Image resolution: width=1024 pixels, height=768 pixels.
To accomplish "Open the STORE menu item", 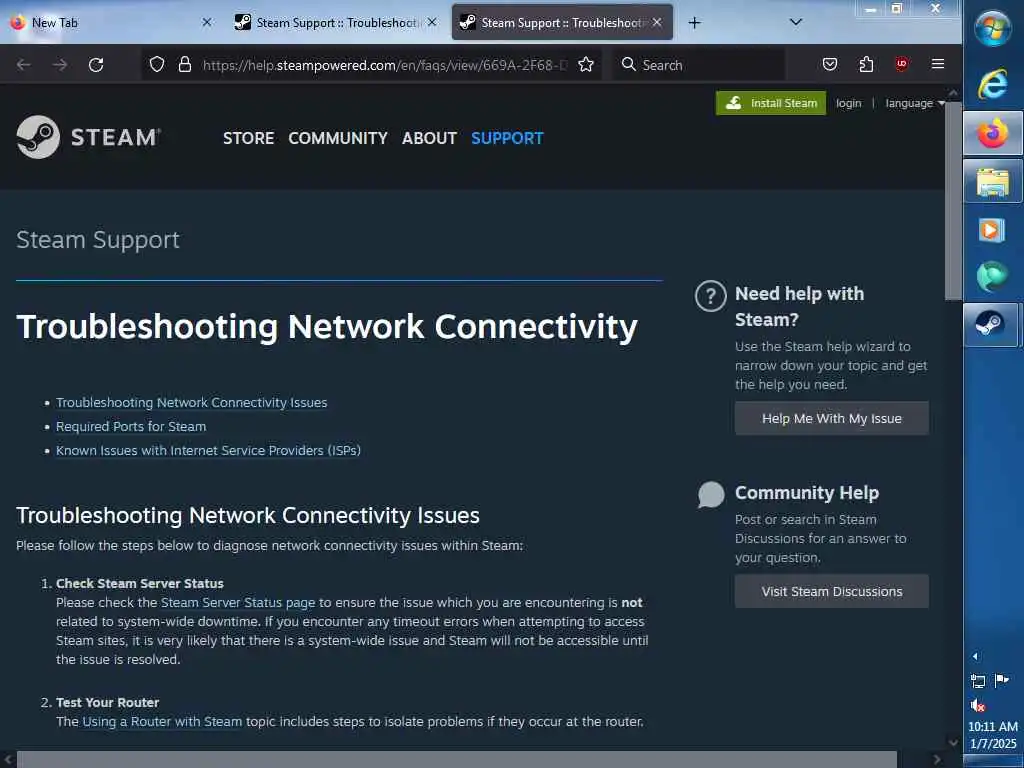I will (248, 138).
